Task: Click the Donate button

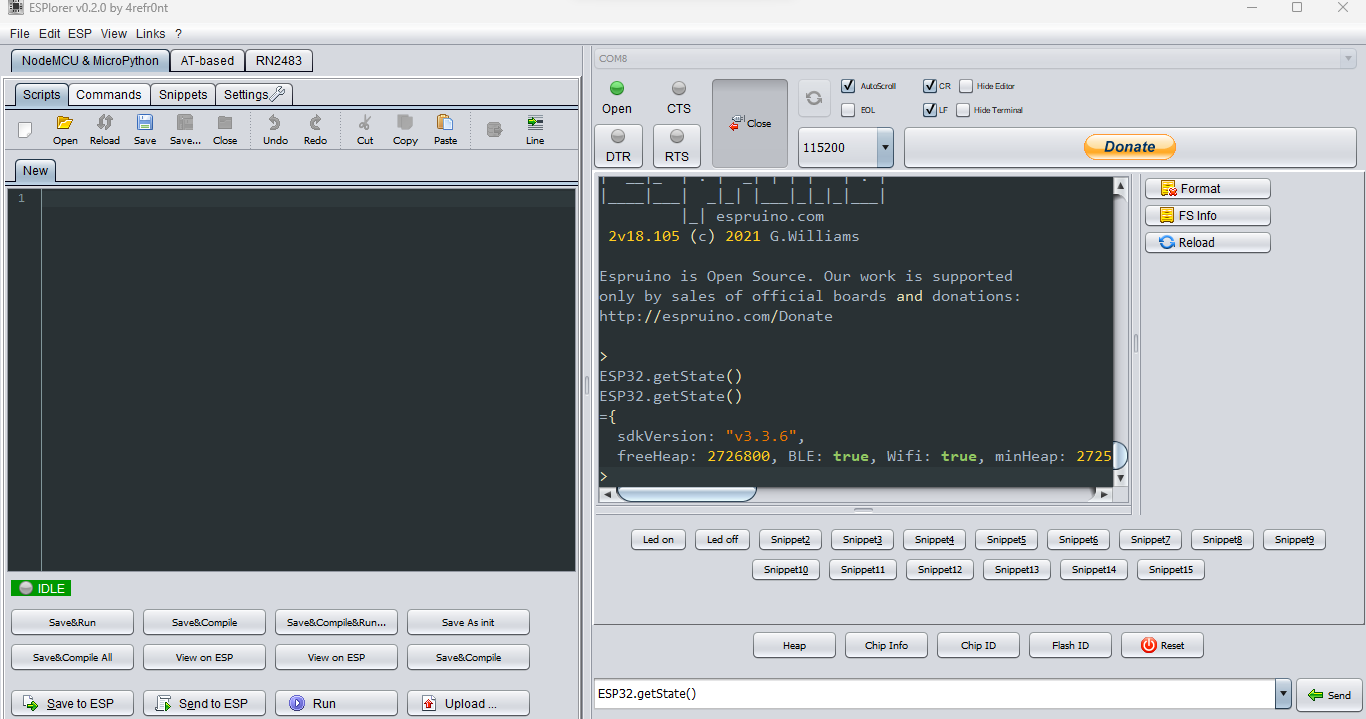Action: coord(1130,147)
